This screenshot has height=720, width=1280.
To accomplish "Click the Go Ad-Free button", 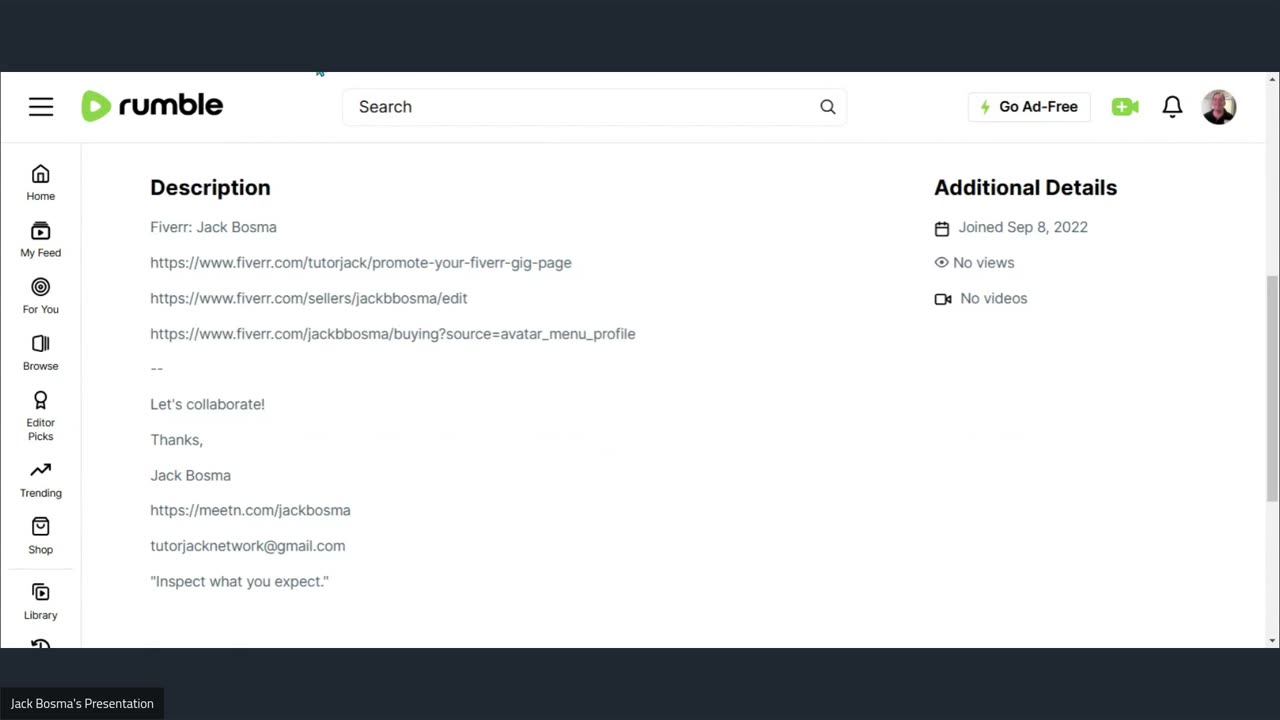I will [1029, 107].
